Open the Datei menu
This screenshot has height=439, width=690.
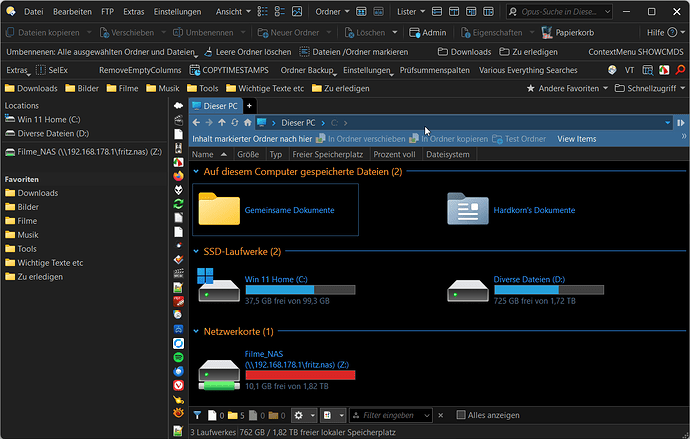(33, 12)
